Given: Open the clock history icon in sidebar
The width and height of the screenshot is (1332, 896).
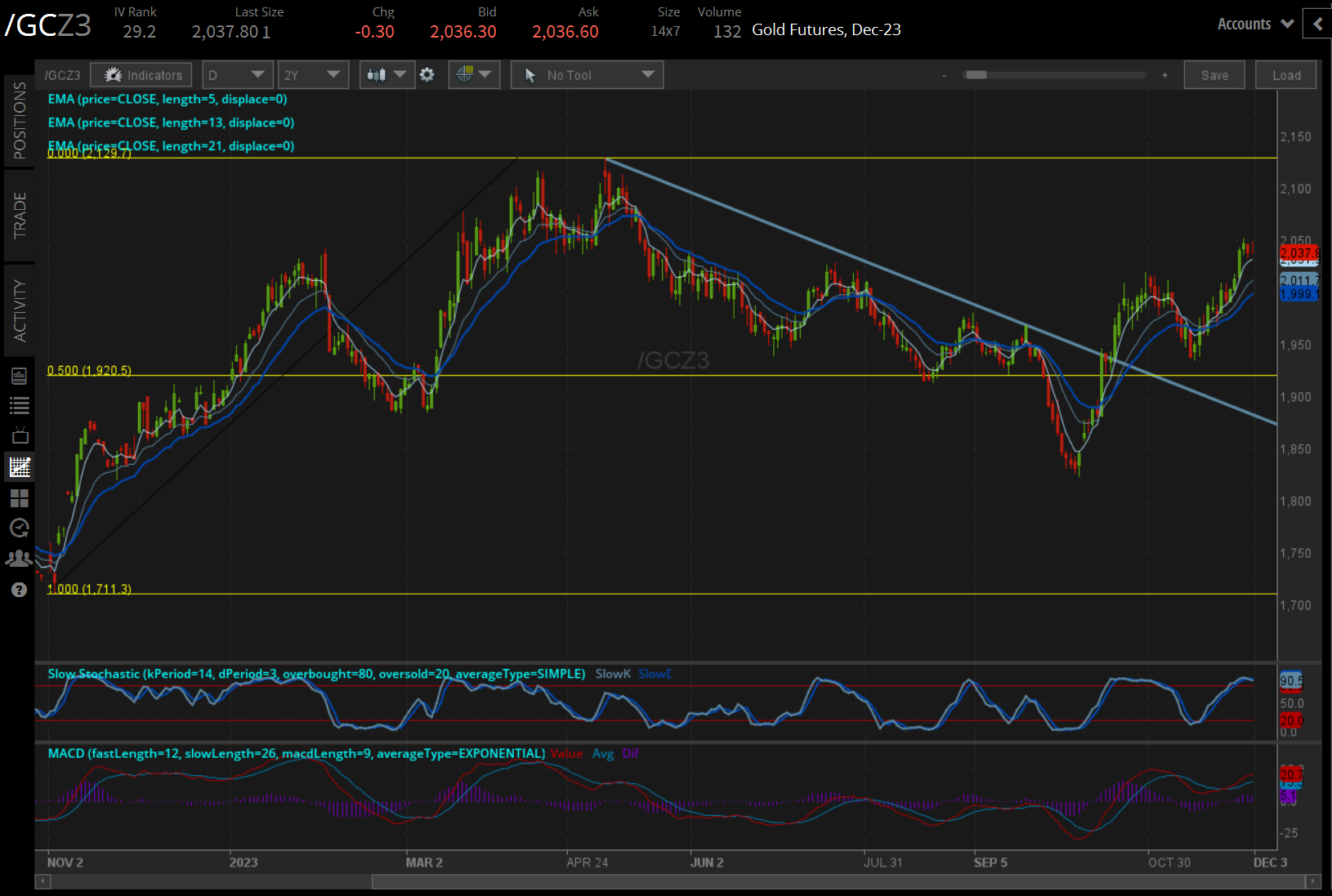Looking at the screenshot, I should pyautogui.click(x=19, y=528).
